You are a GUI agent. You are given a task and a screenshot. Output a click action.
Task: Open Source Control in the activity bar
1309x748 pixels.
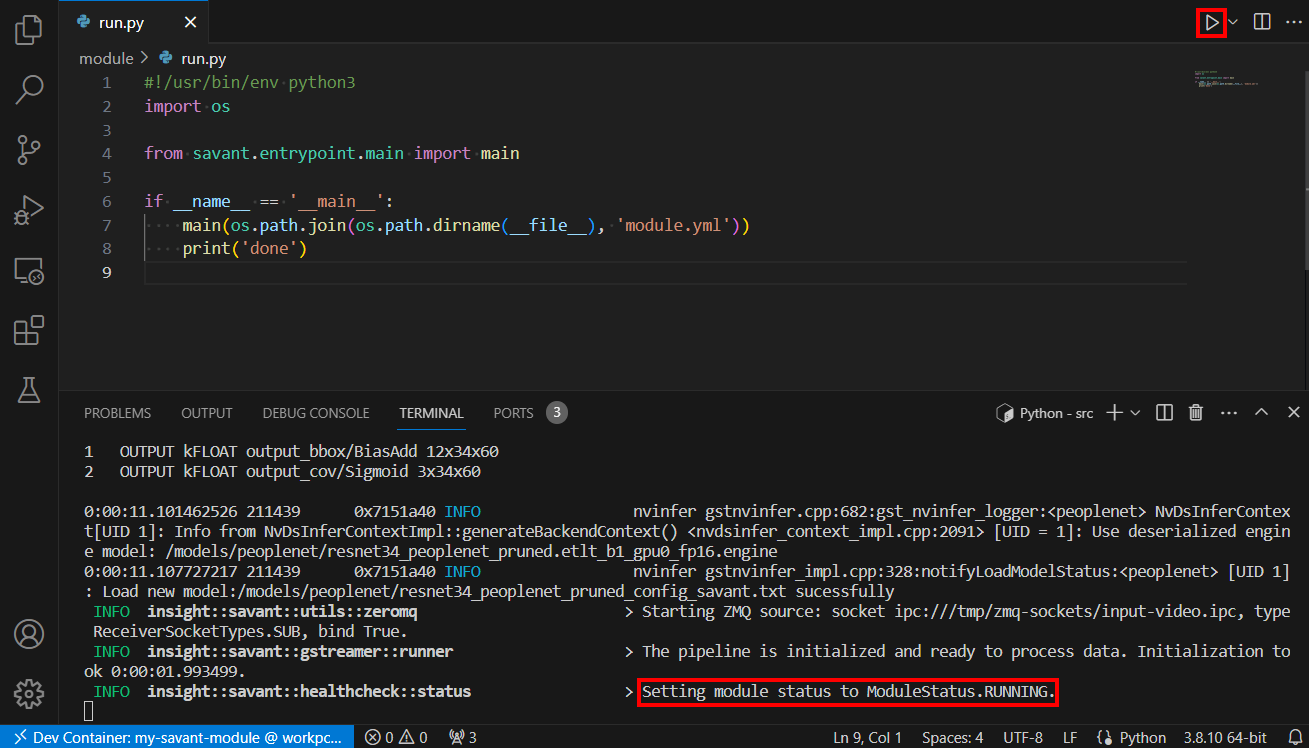coord(28,150)
